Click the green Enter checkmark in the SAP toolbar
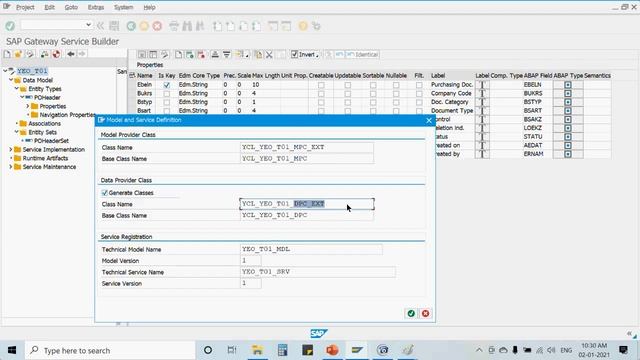Screen dimensions: 640x360 10,26
